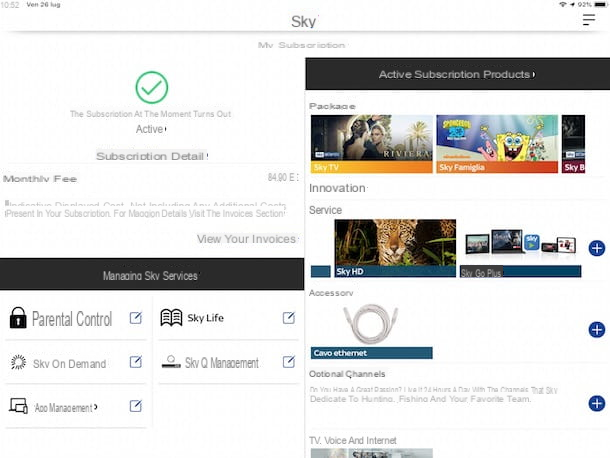Tap the Wi-Fi icon in status bar
The image size is (610, 458).
[562, 5]
